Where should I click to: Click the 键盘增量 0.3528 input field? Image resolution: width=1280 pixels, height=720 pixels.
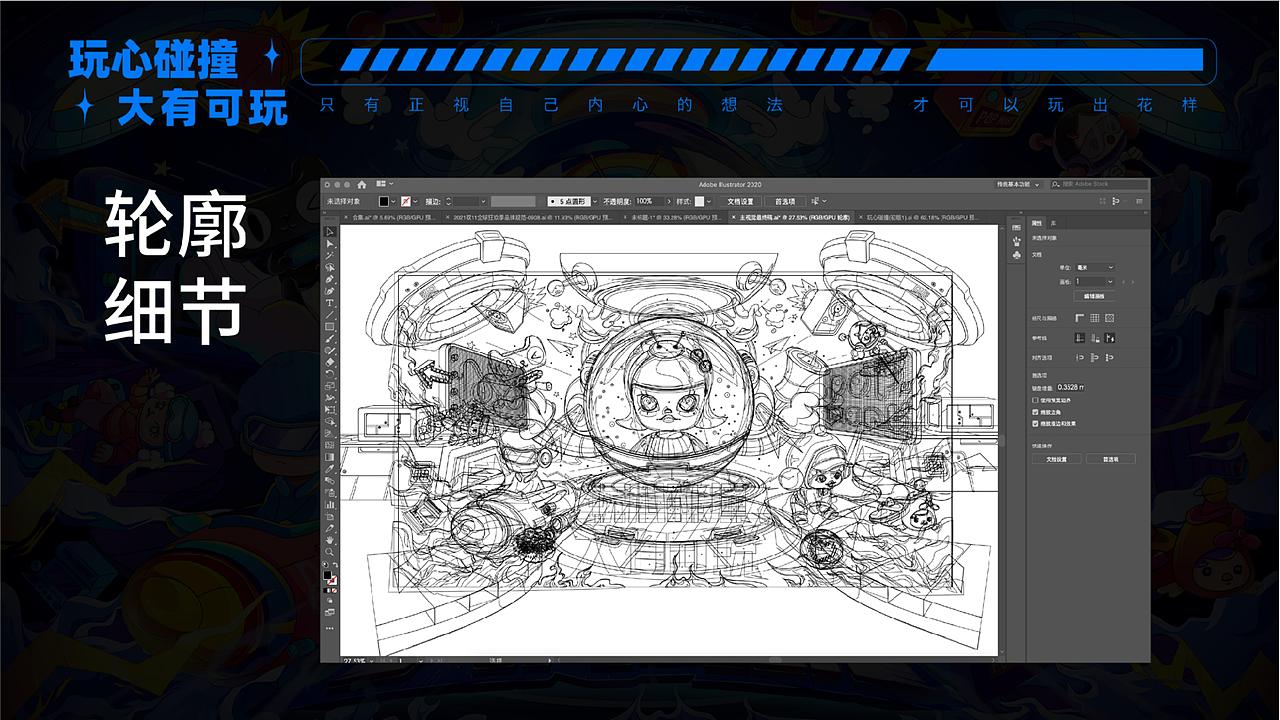pos(1071,387)
